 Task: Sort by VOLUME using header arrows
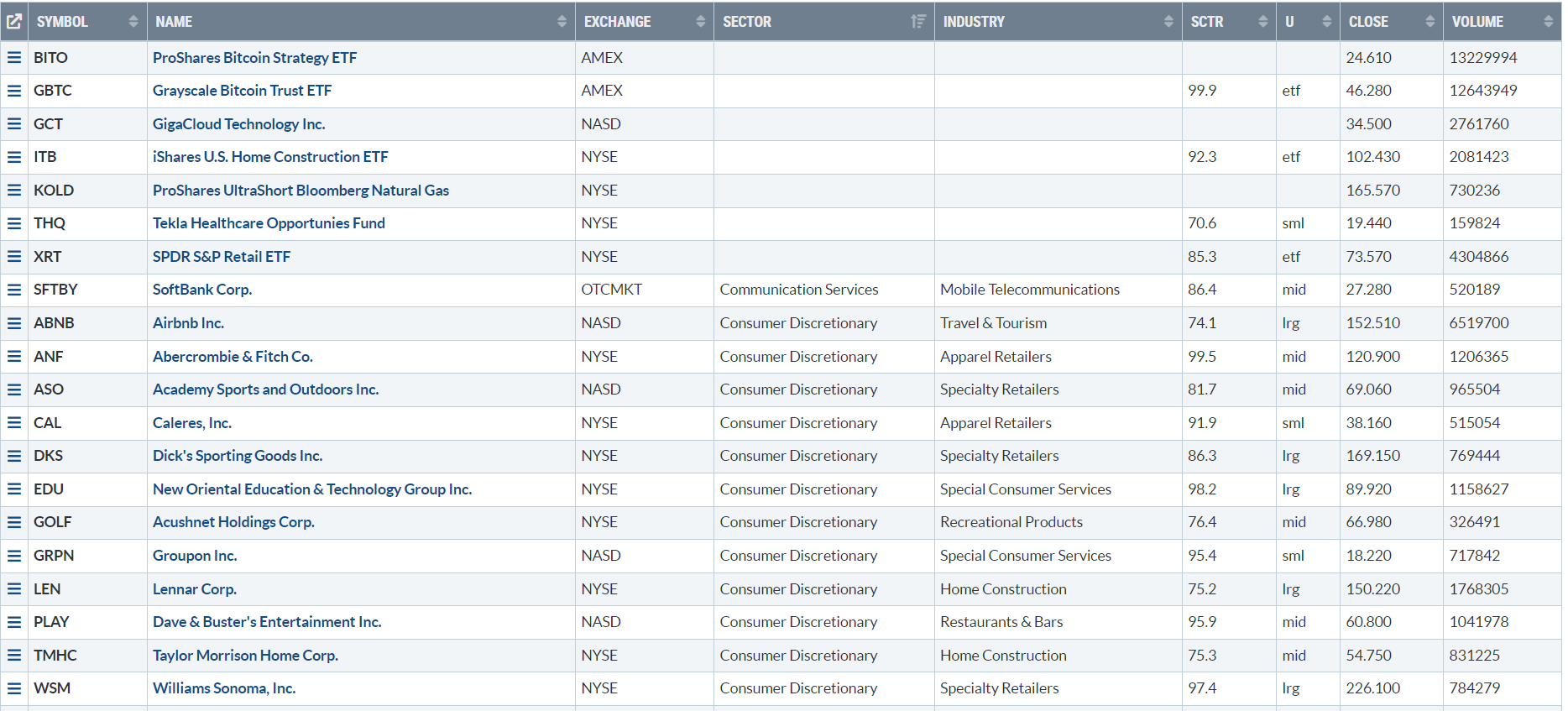tap(1548, 22)
